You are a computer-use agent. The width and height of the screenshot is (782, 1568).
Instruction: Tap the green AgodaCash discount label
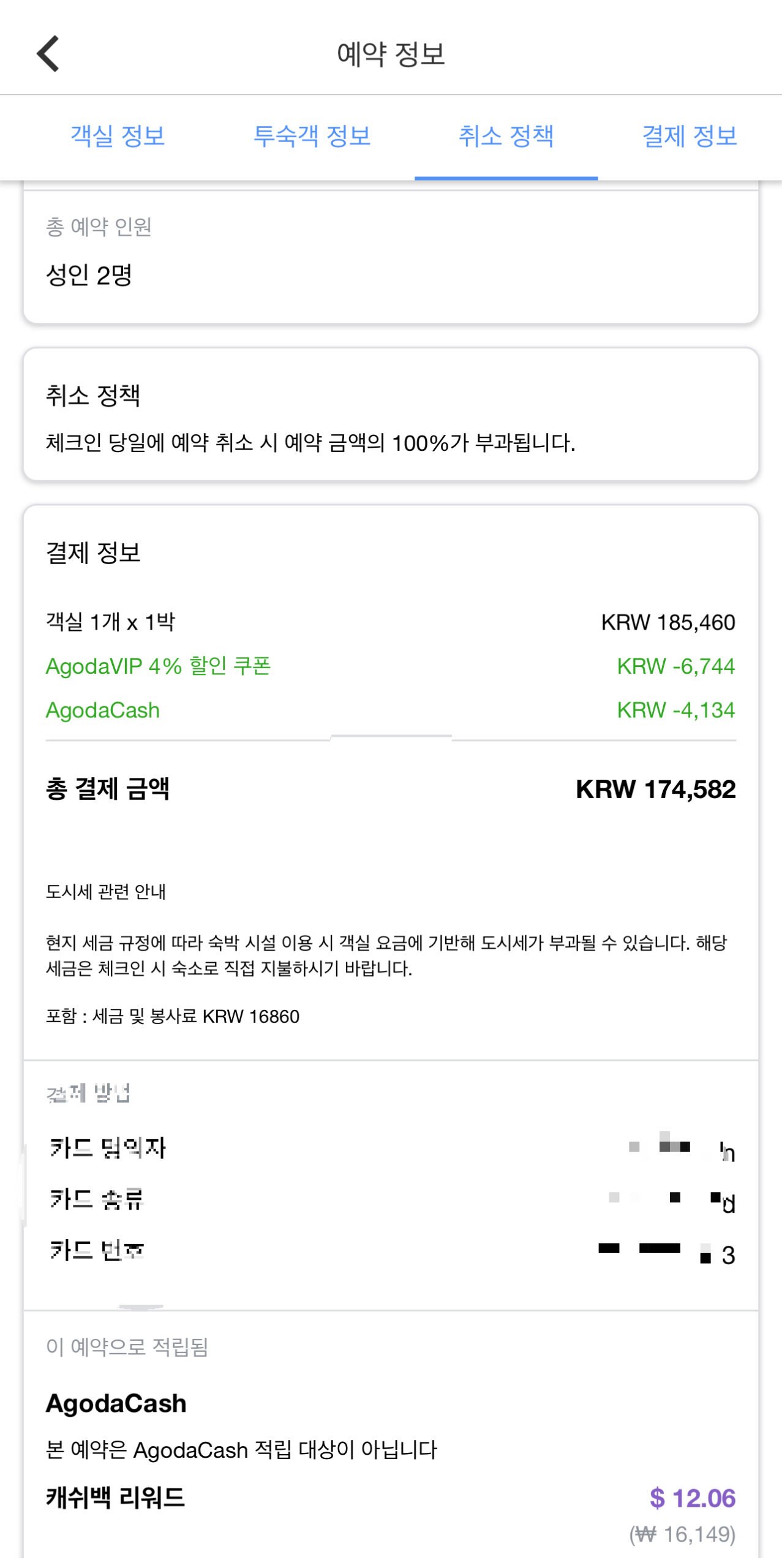(103, 710)
